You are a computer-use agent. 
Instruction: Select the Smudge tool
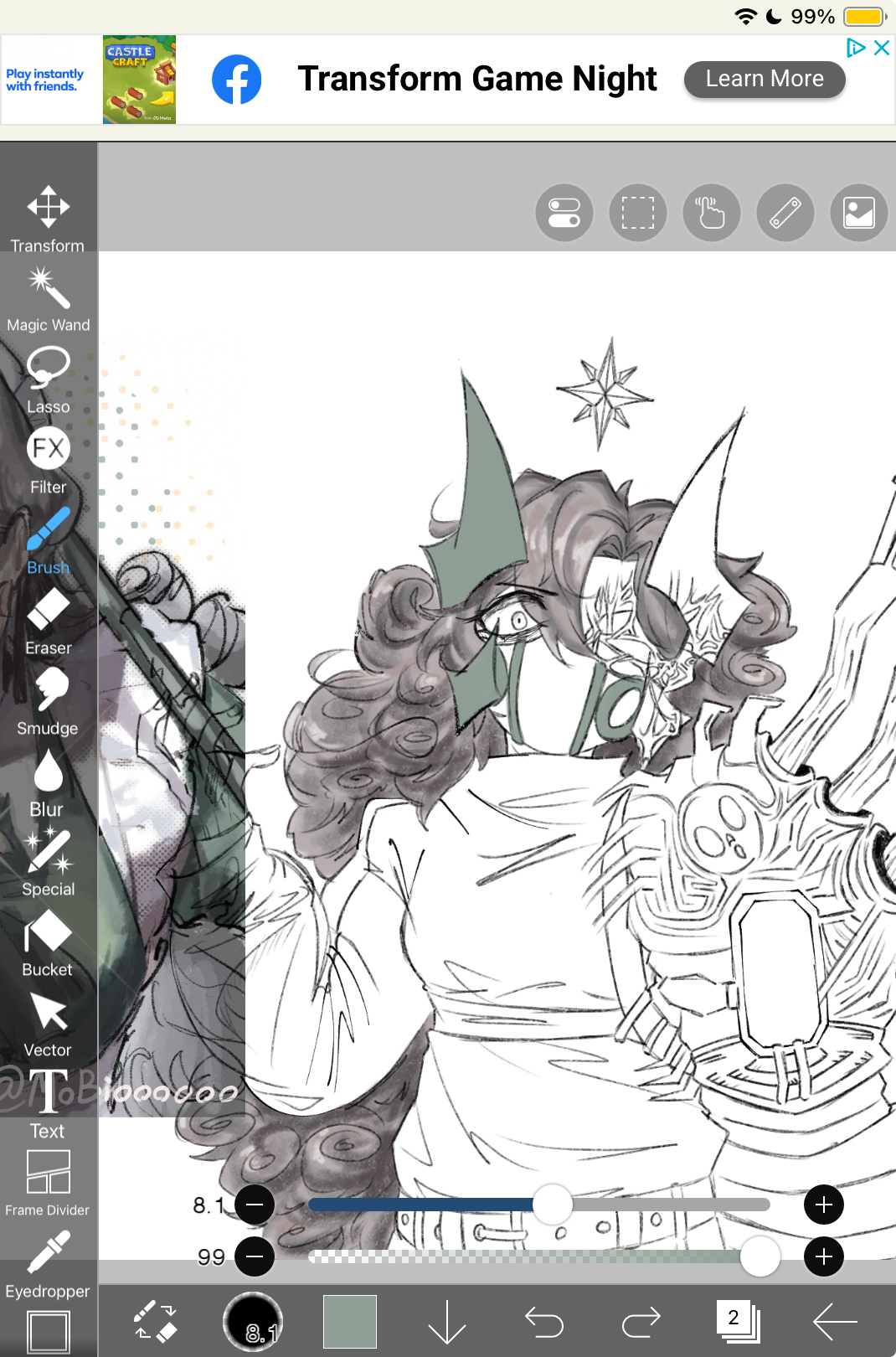point(48,701)
